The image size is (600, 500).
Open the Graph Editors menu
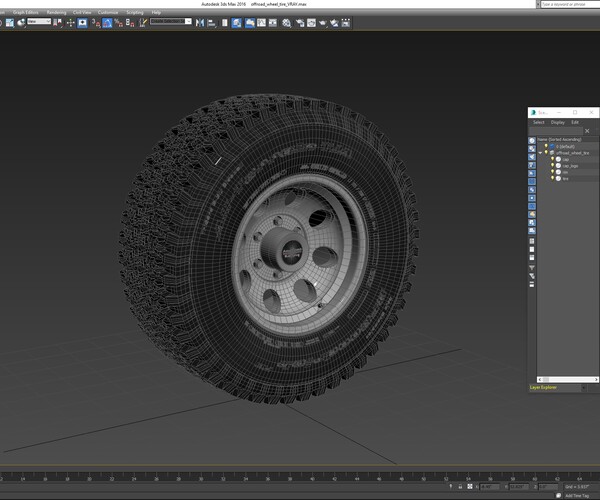point(26,12)
